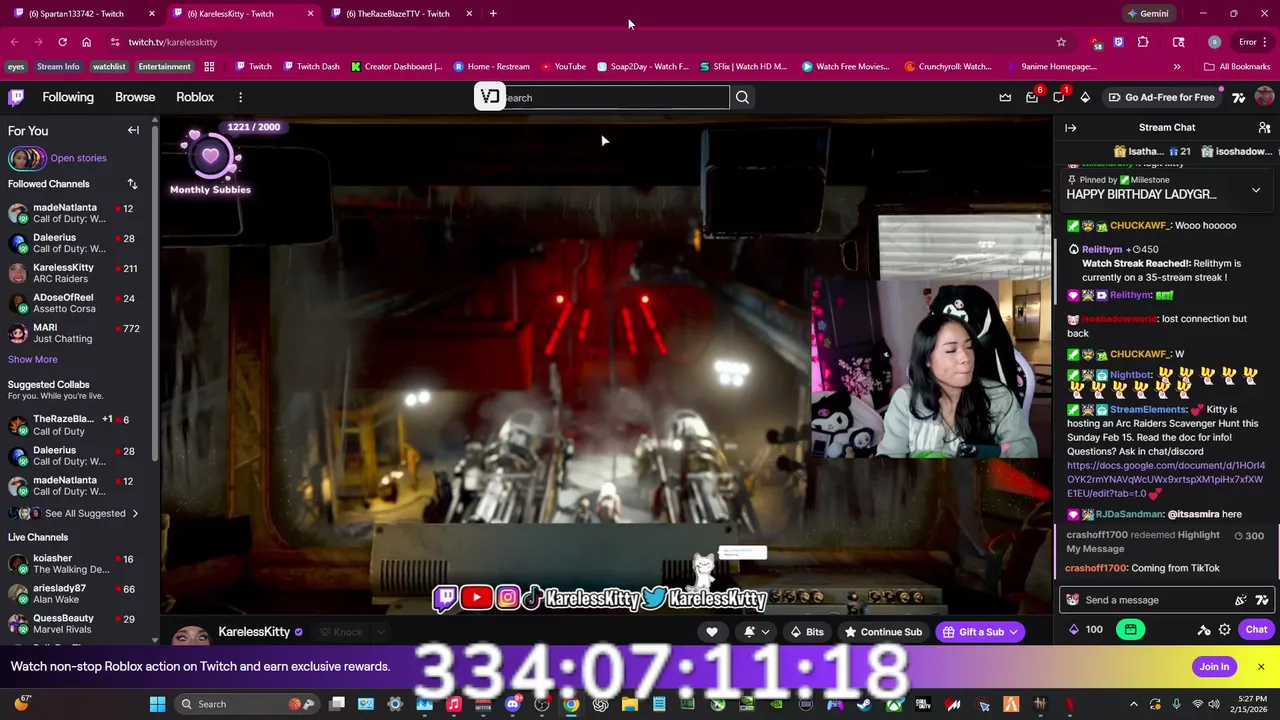Open ADoseOfReel Assetto Corsa channel

point(77,303)
